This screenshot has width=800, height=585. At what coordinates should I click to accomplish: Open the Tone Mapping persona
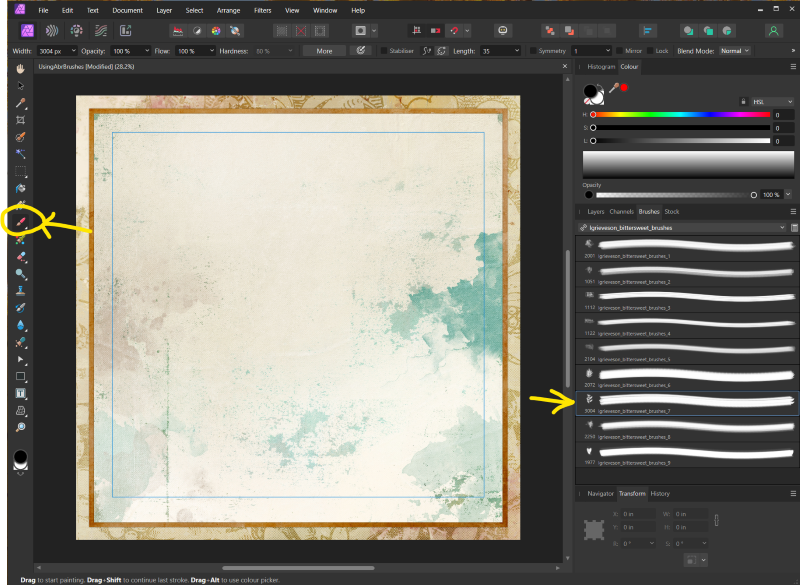(x=101, y=31)
